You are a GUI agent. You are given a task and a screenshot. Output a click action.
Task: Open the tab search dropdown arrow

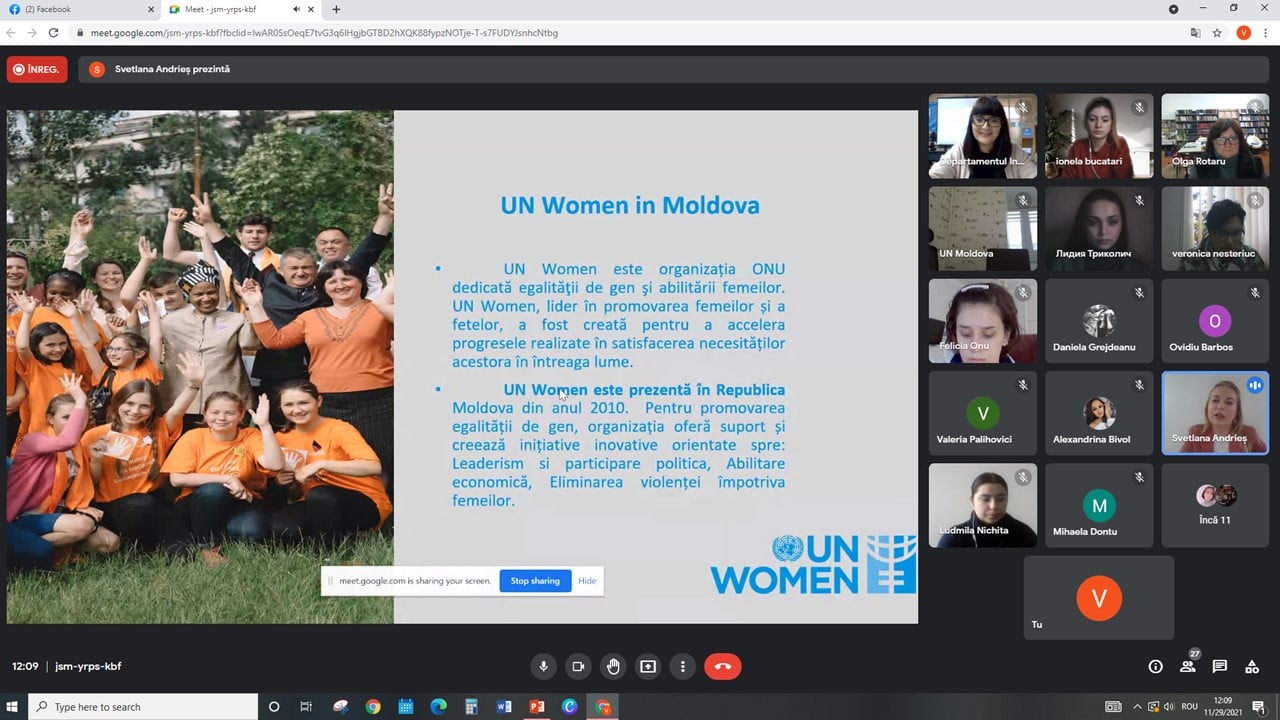click(x=1173, y=9)
